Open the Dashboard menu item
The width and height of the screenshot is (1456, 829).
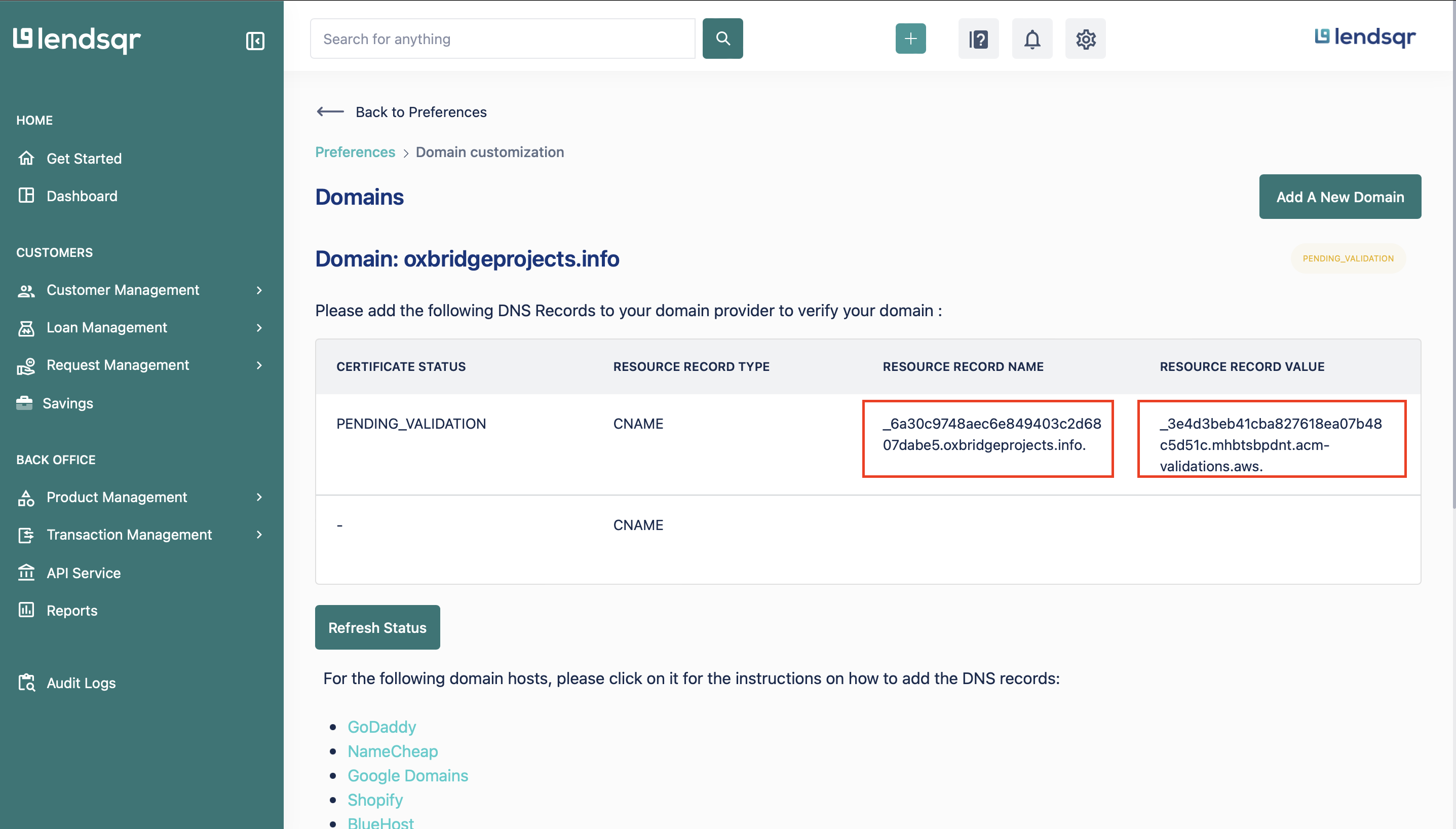coord(82,196)
